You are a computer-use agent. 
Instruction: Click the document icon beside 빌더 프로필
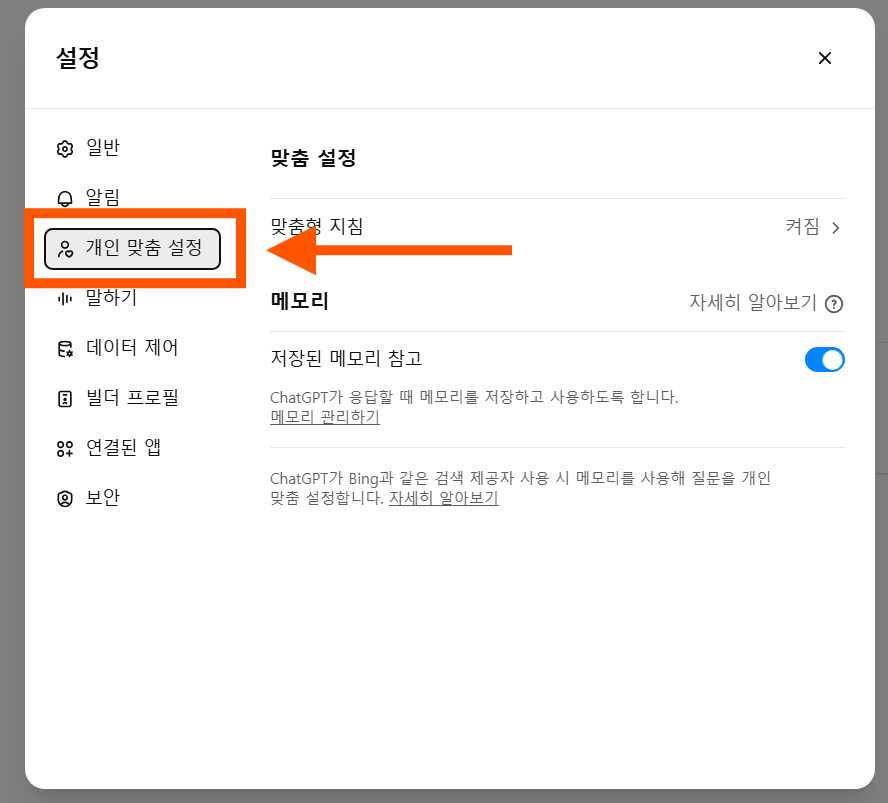[65, 398]
